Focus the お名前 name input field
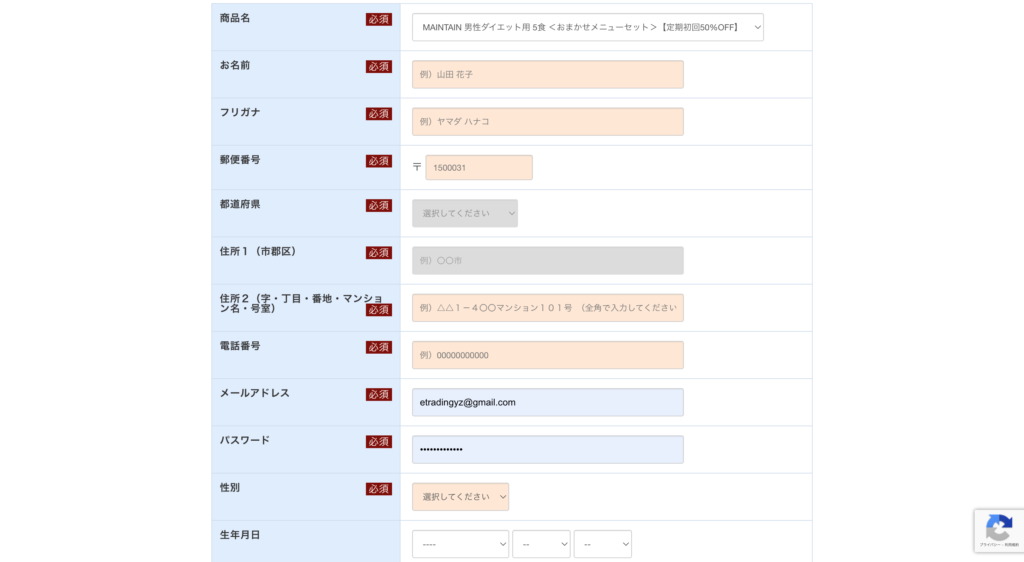 [547, 74]
